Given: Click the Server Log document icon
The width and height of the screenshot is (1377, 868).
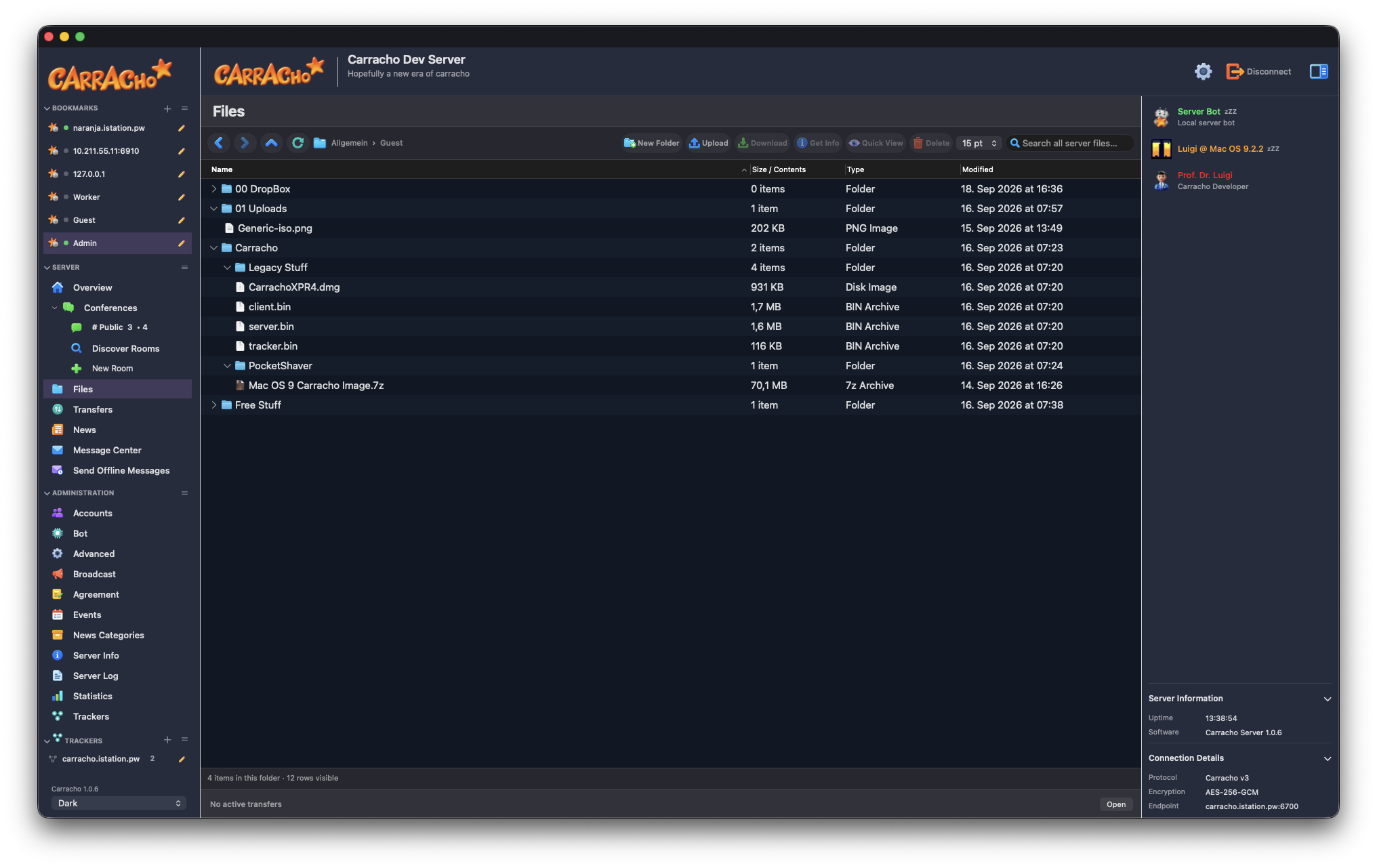Looking at the screenshot, I should click(58, 676).
